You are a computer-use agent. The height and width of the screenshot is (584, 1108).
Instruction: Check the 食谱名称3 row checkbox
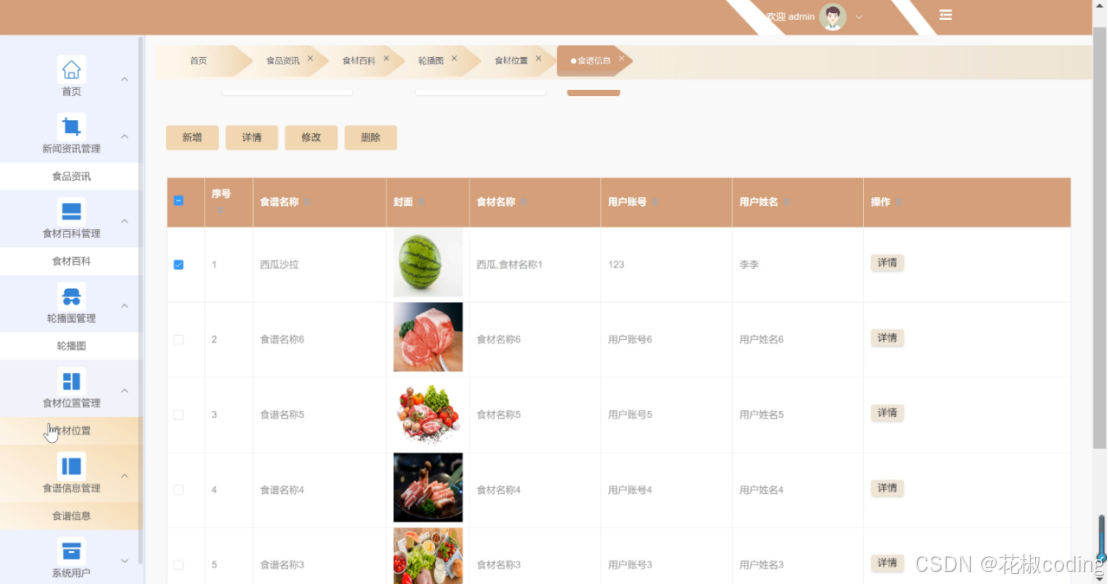click(179, 564)
